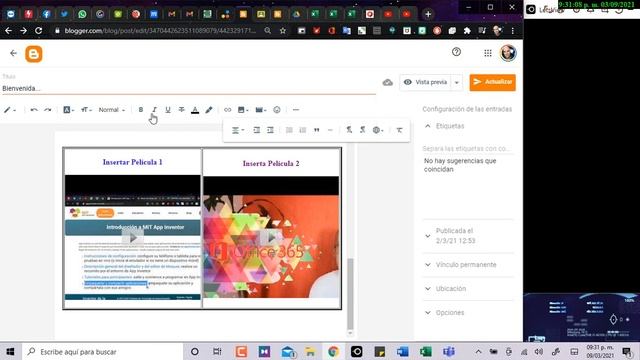Bookmark this page with the star
The height and width of the screenshot is (360, 640).
point(283,31)
